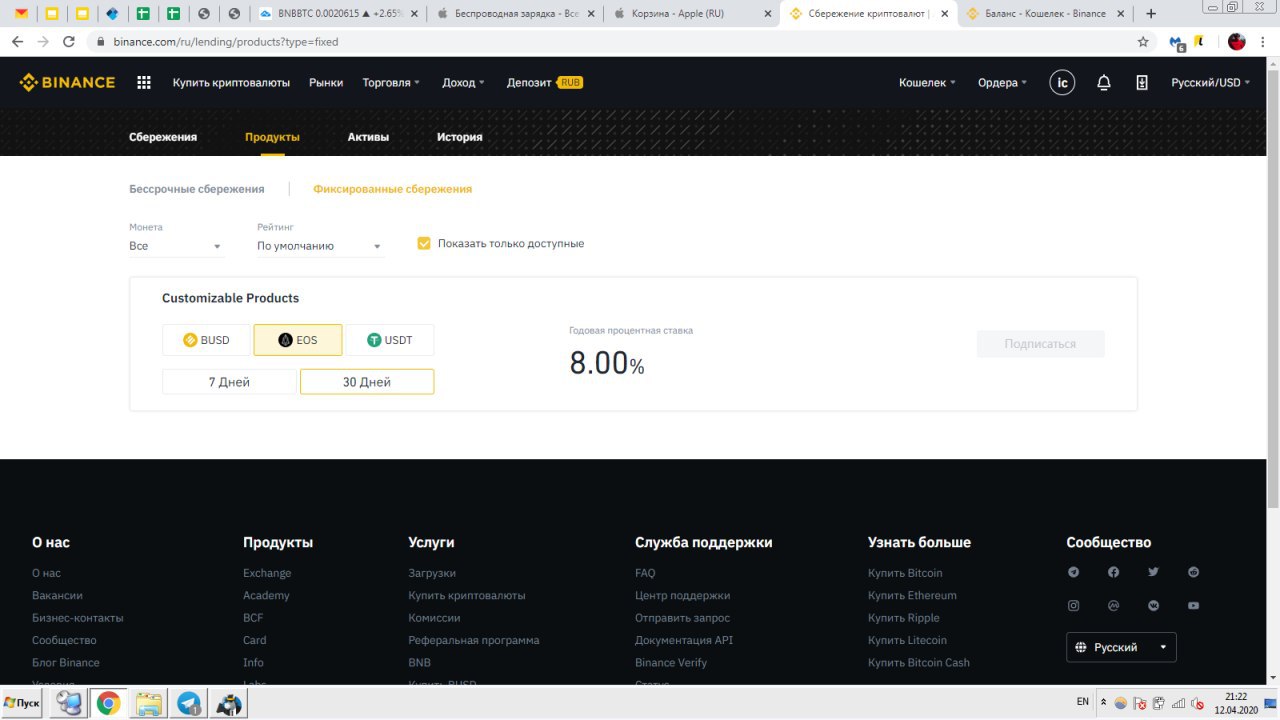Expand the Монета 'Все' dropdown
The width and height of the screenshot is (1280, 720).
pyautogui.click(x=176, y=246)
